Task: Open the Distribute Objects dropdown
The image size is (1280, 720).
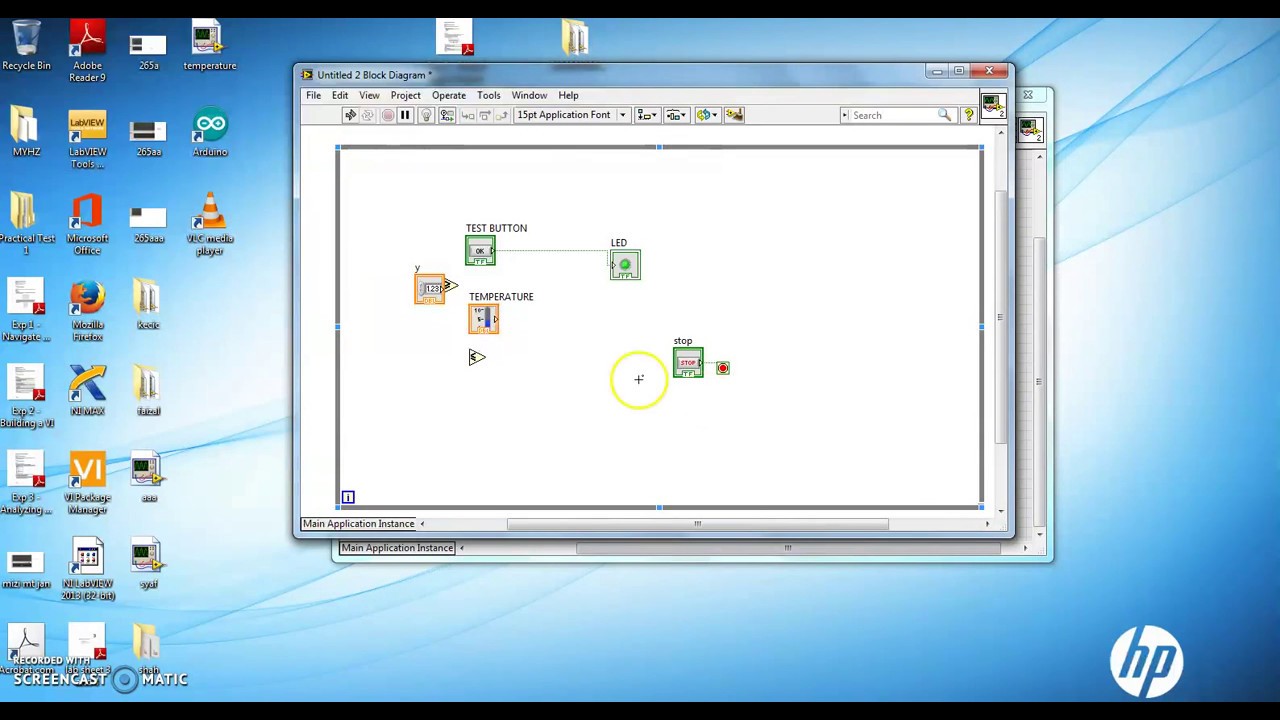Action: 677,115
